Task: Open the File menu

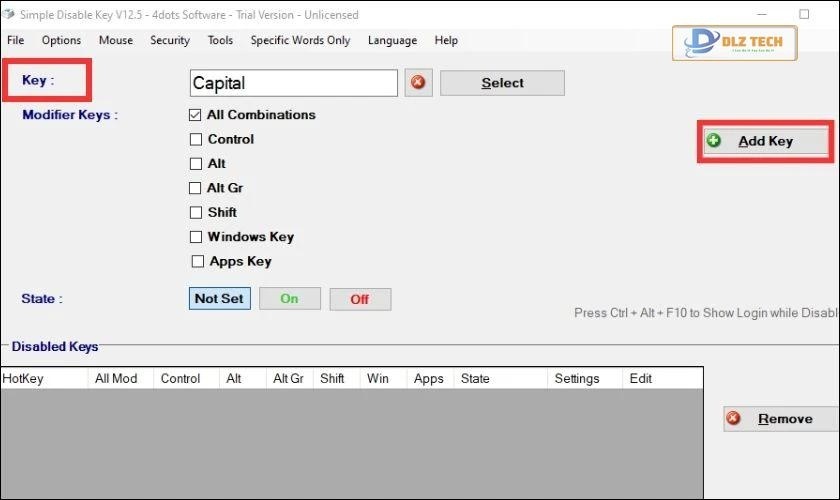Action: point(16,40)
